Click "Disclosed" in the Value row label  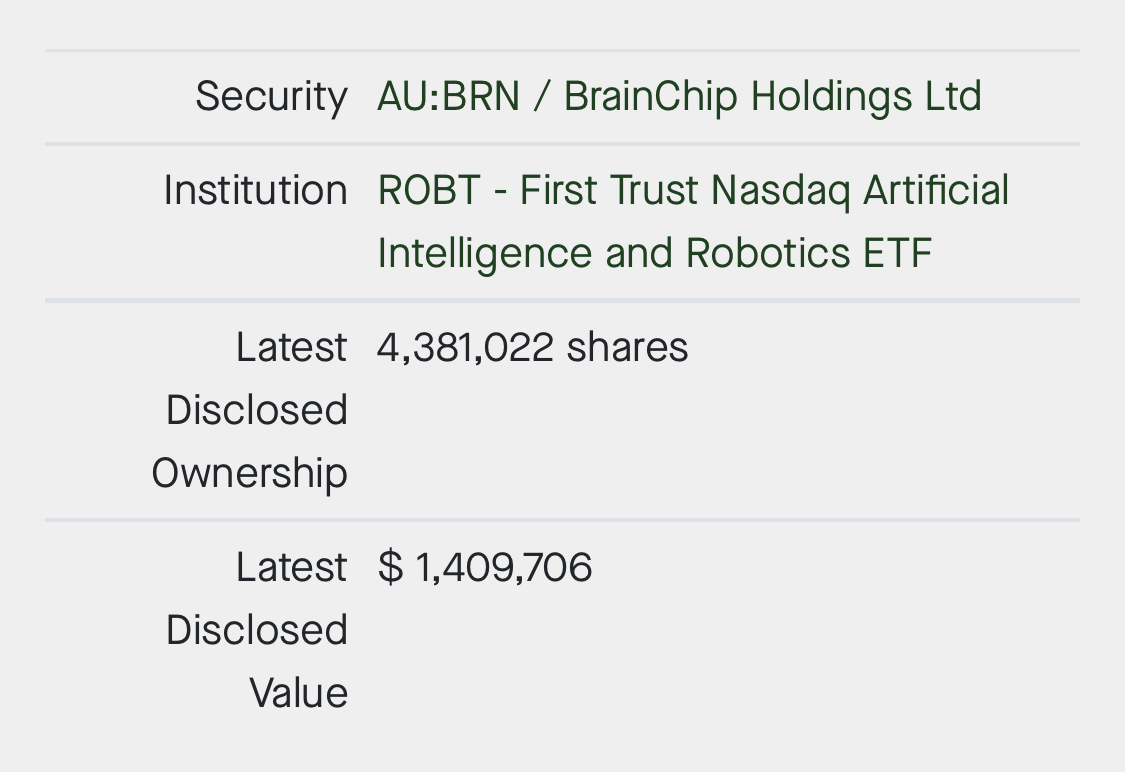click(256, 630)
